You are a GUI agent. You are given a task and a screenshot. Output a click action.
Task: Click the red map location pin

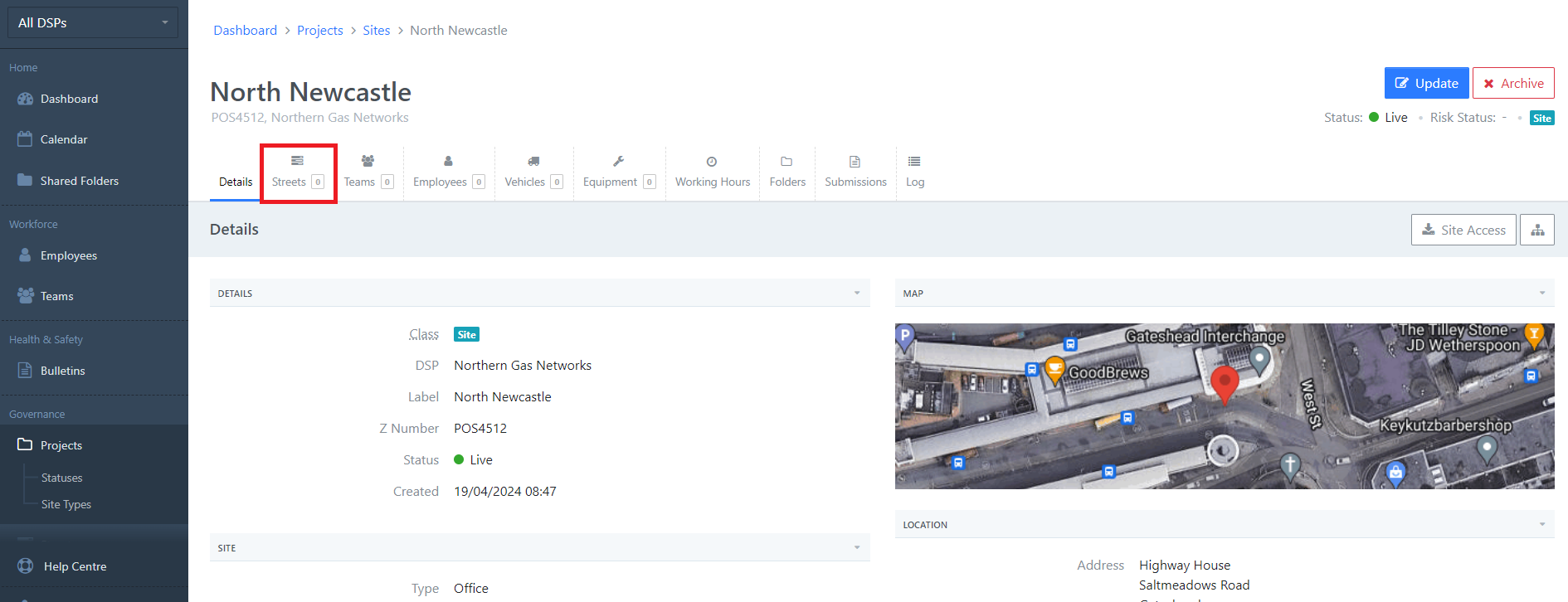(x=1225, y=384)
